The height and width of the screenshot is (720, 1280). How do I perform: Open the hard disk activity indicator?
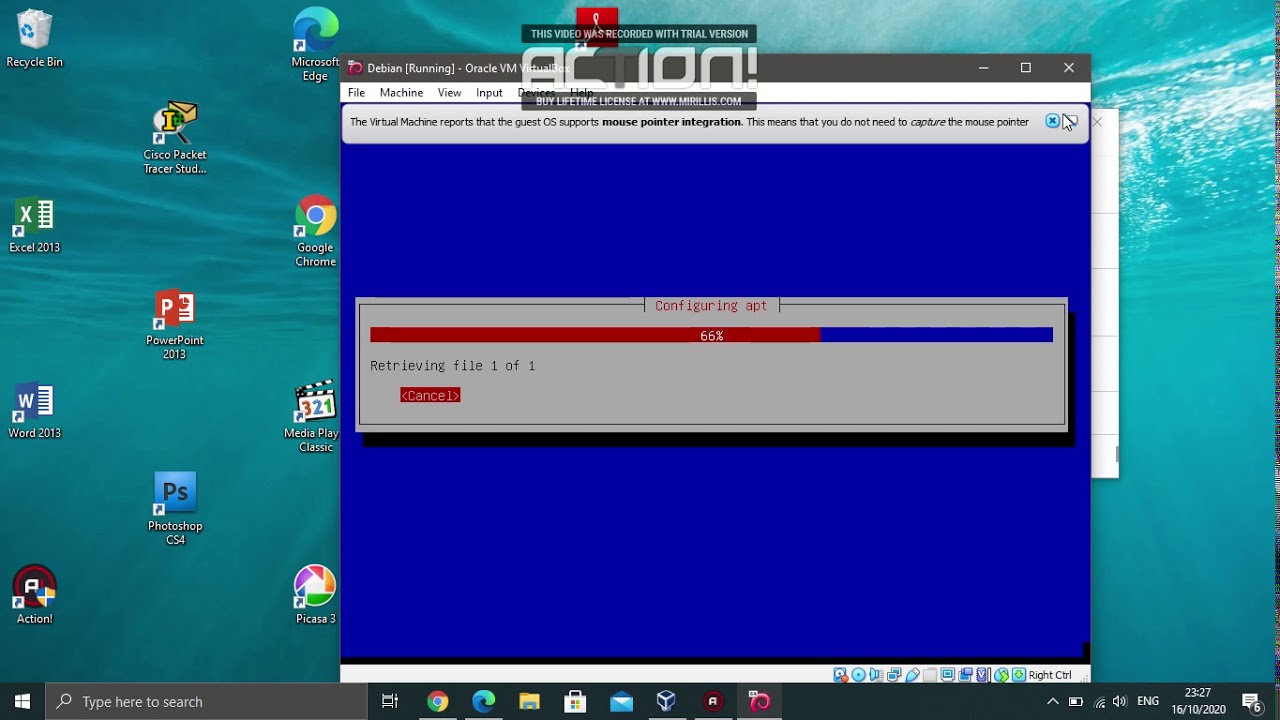(840, 675)
